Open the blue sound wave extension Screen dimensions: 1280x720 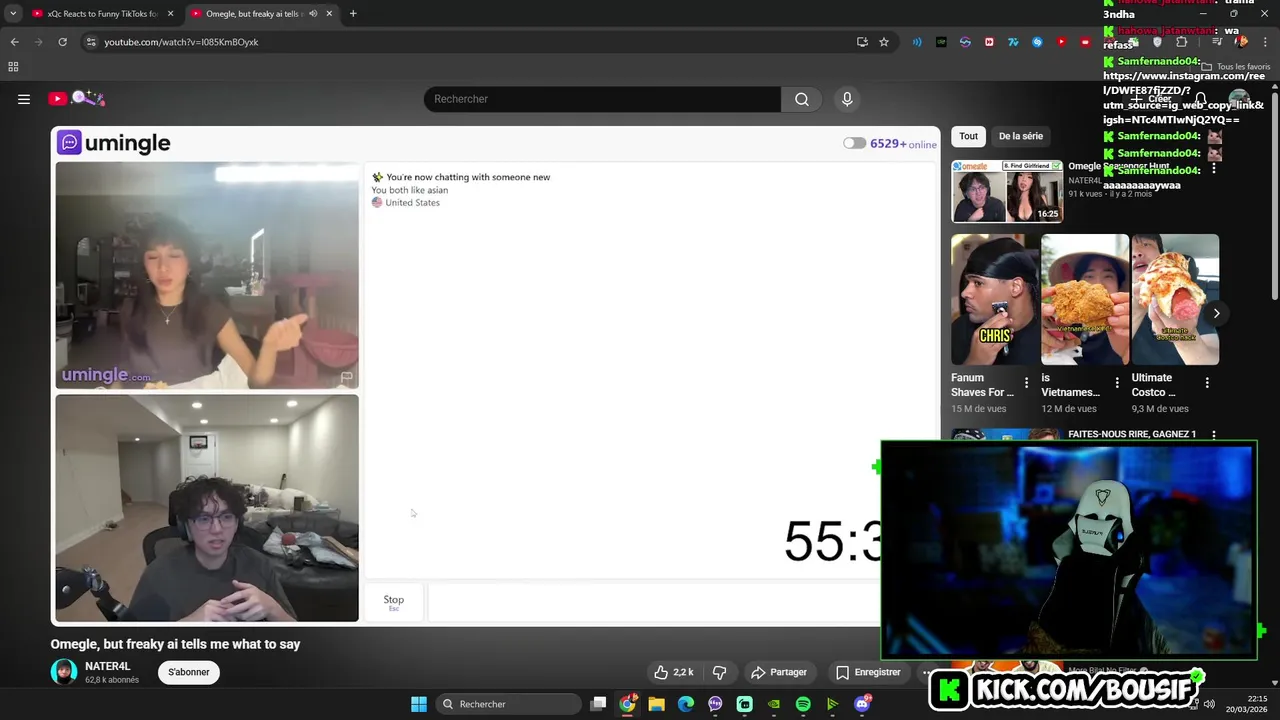(917, 42)
